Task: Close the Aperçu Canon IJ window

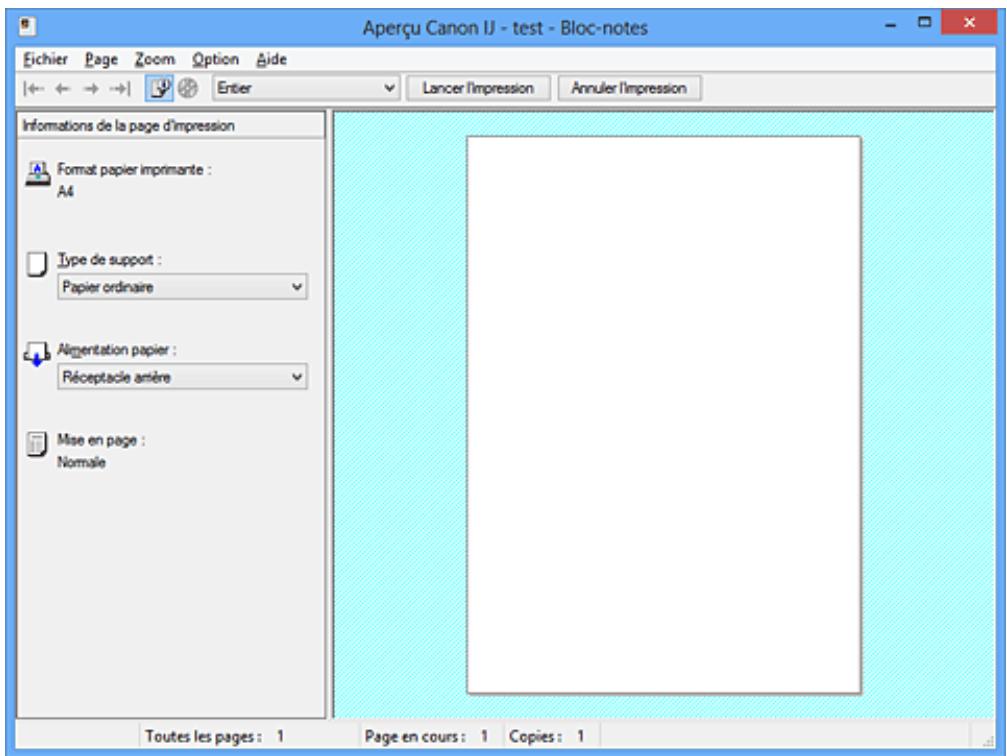Action: (x=969, y=22)
